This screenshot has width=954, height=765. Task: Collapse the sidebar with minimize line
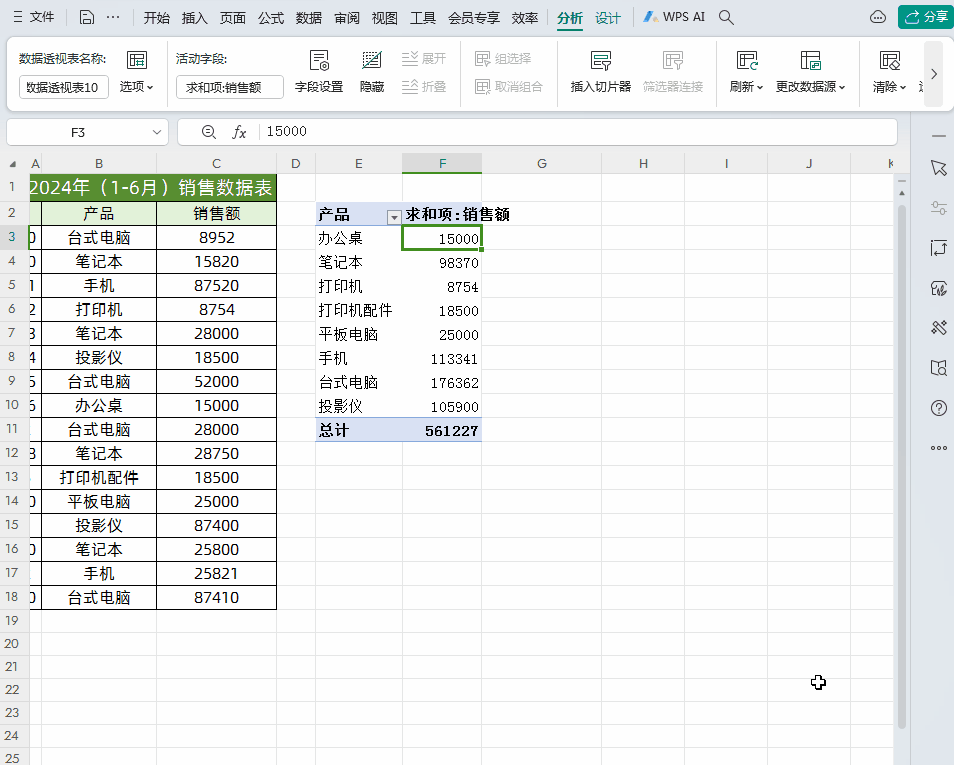939,136
